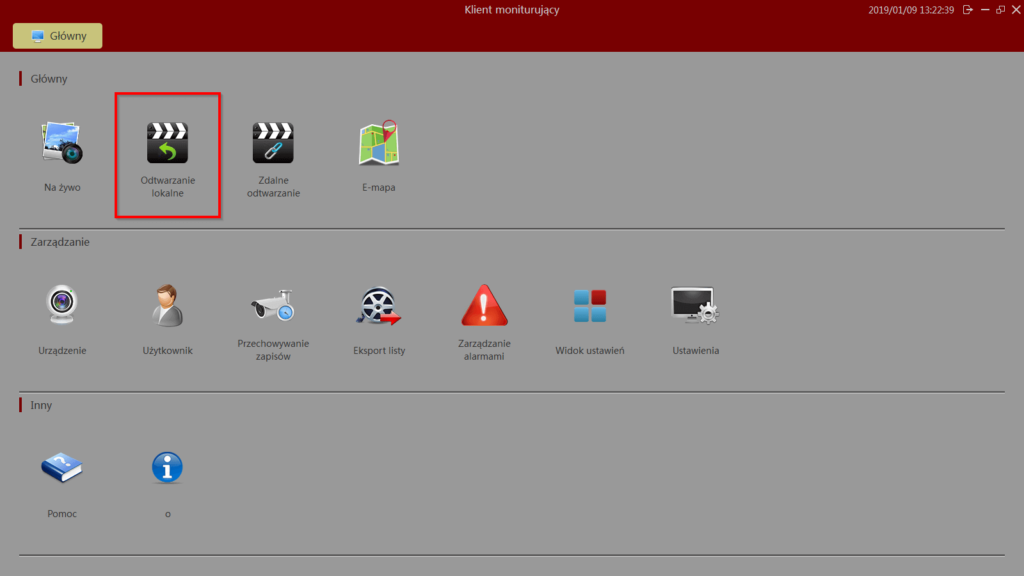Open Zarządzanie alarmami alarm management
Viewport: 1024px width, 576px height.
[x=484, y=306]
